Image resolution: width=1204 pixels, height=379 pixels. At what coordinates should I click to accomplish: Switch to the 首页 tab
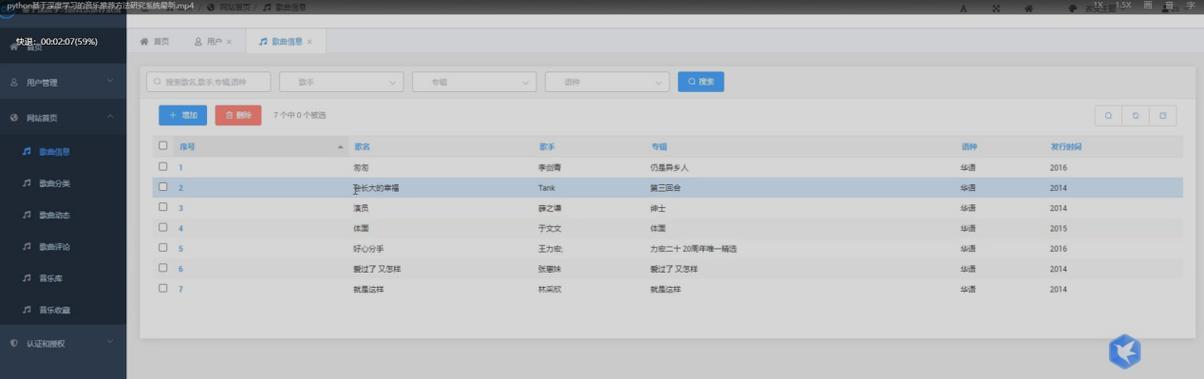tap(155, 42)
